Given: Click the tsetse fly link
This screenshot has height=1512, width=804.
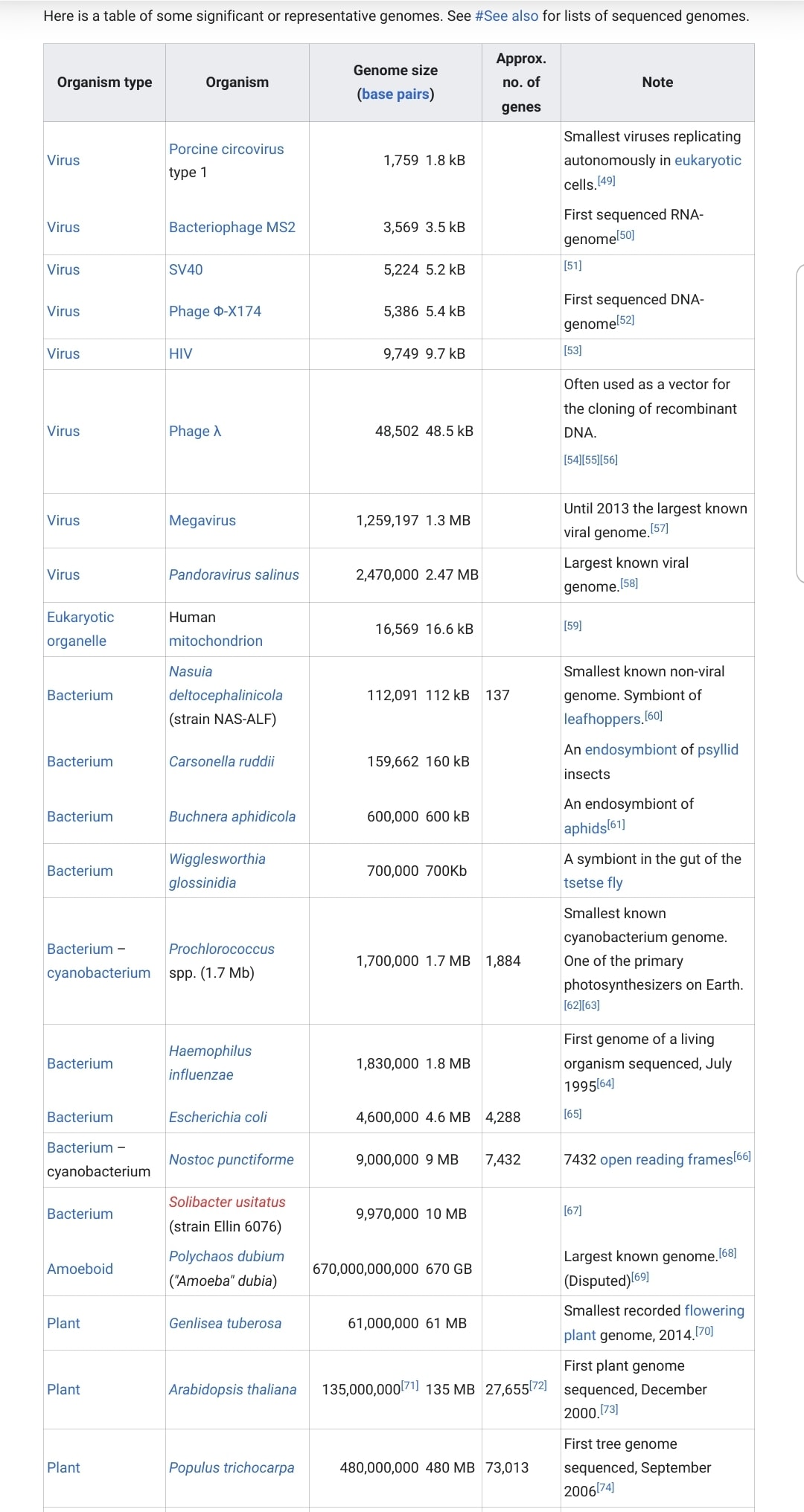Looking at the screenshot, I should (x=593, y=882).
